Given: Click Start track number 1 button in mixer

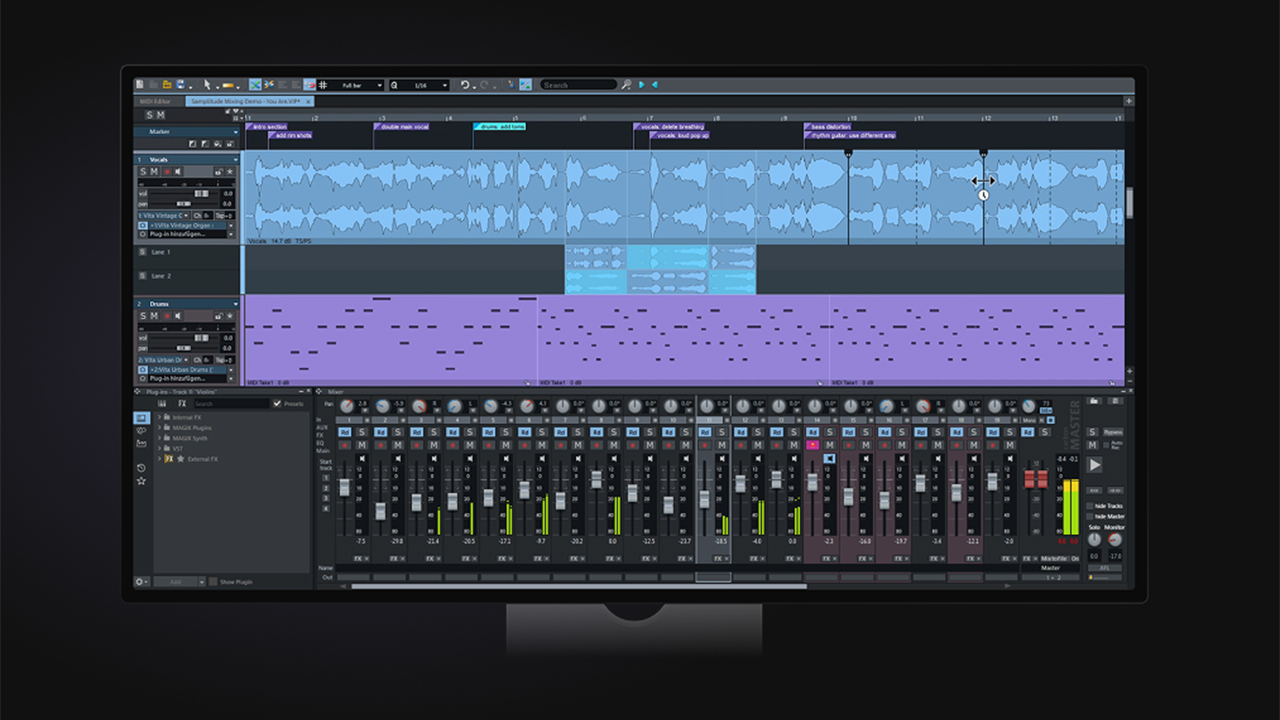Looking at the screenshot, I should 325,478.
